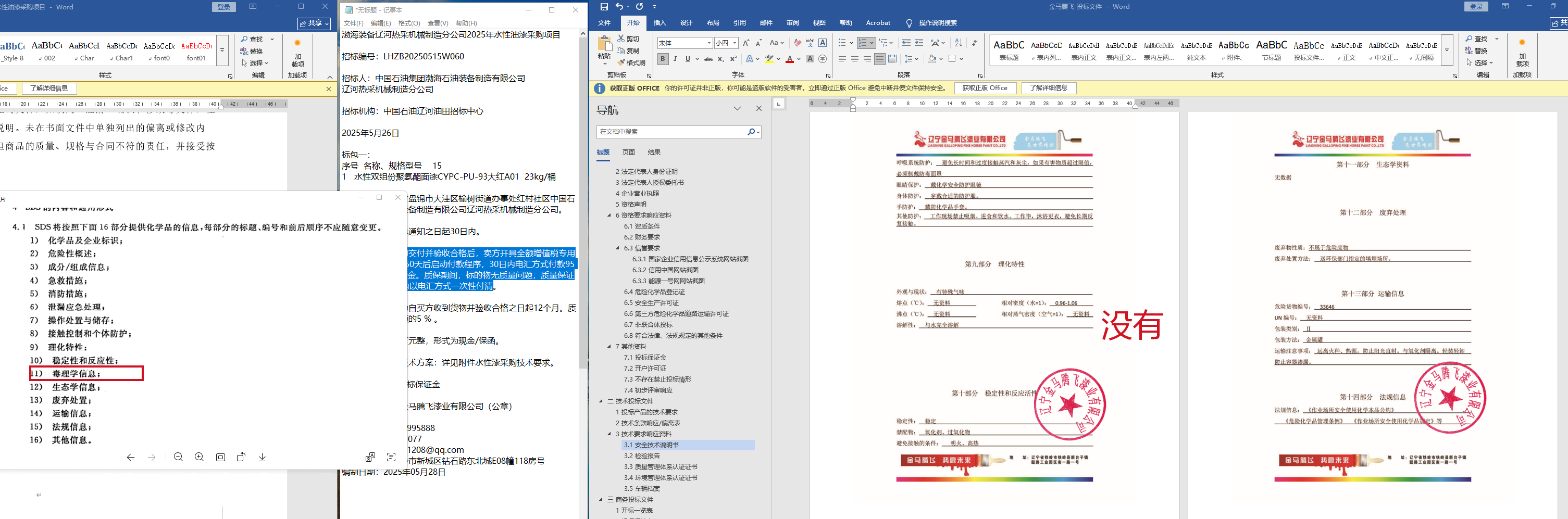This screenshot has width=1568, height=519.
Task: Collapse the 6.3 信誉要求 tree node
Action: tap(617, 248)
